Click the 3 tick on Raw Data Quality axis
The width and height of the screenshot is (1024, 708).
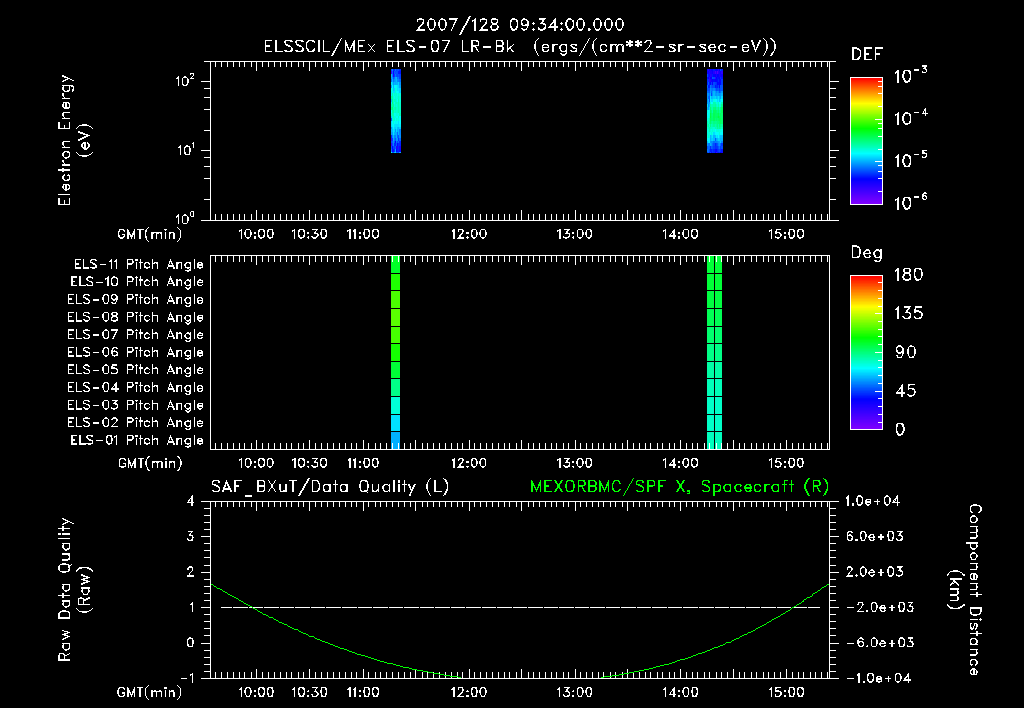coord(191,536)
